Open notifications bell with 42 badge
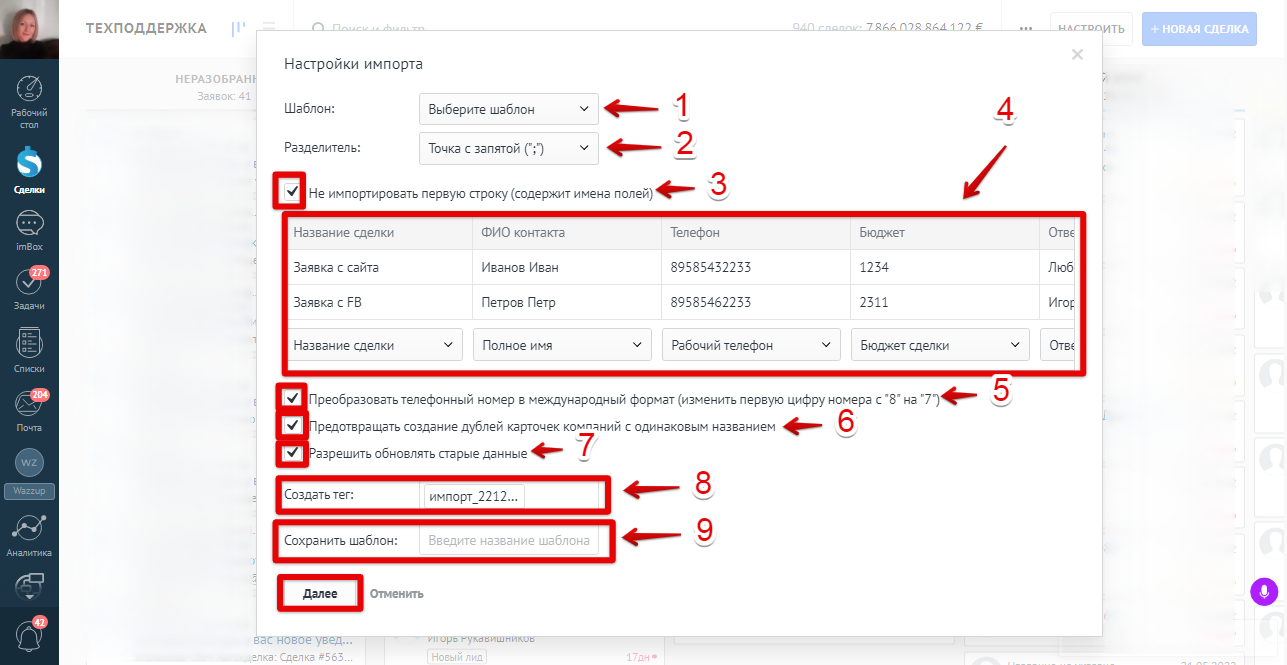Screen dimensions: 1287x665 [29, 636]
